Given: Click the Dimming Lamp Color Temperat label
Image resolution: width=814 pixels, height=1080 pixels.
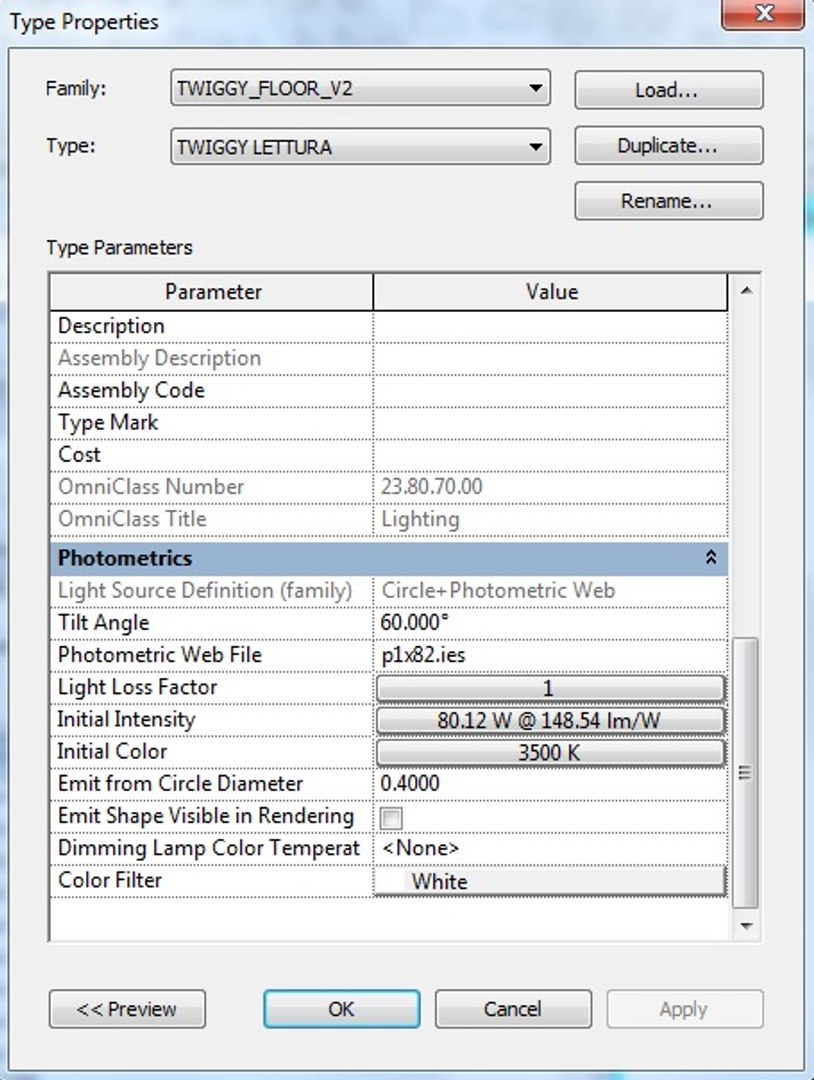Looking at the screenshot, I should [x=209, y=848].
